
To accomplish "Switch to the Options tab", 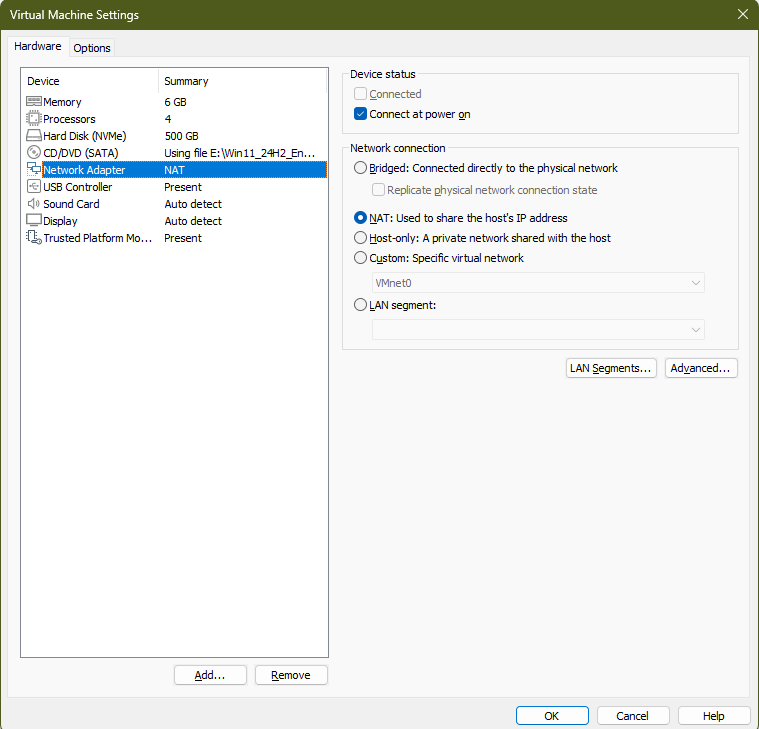I will 92,48.
